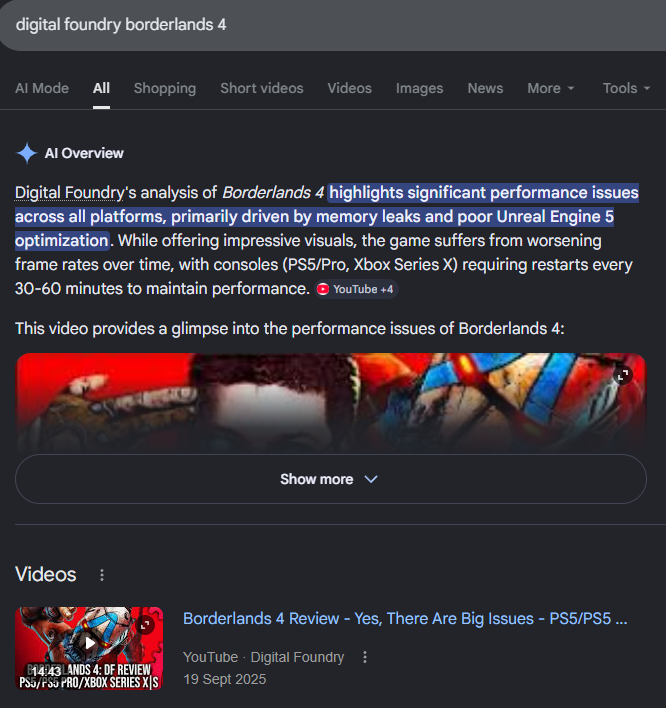The width and height of the screenshot is (666, 708).
Task: Click the Videos section heading
Action: (46, 574)
